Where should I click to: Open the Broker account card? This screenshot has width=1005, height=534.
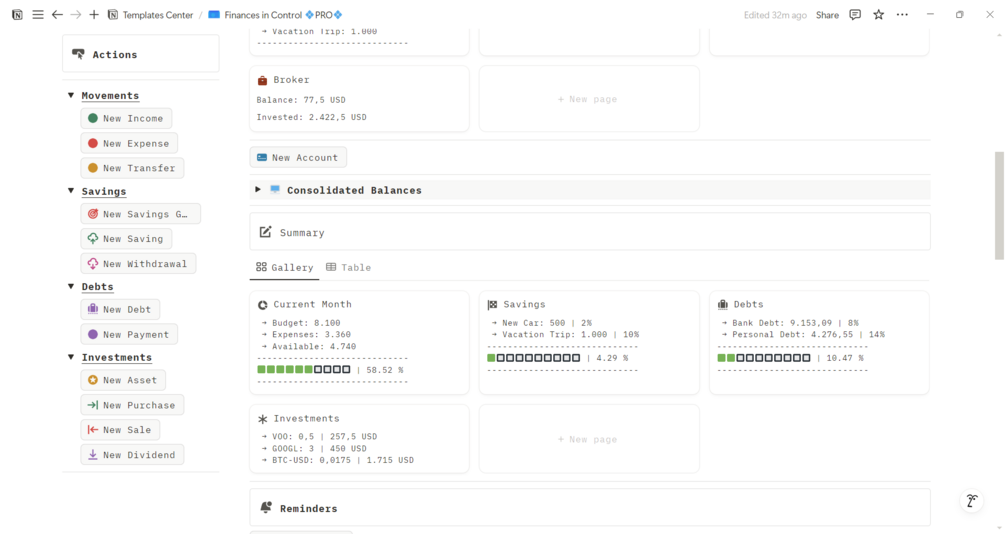click(x=359, y=99)
